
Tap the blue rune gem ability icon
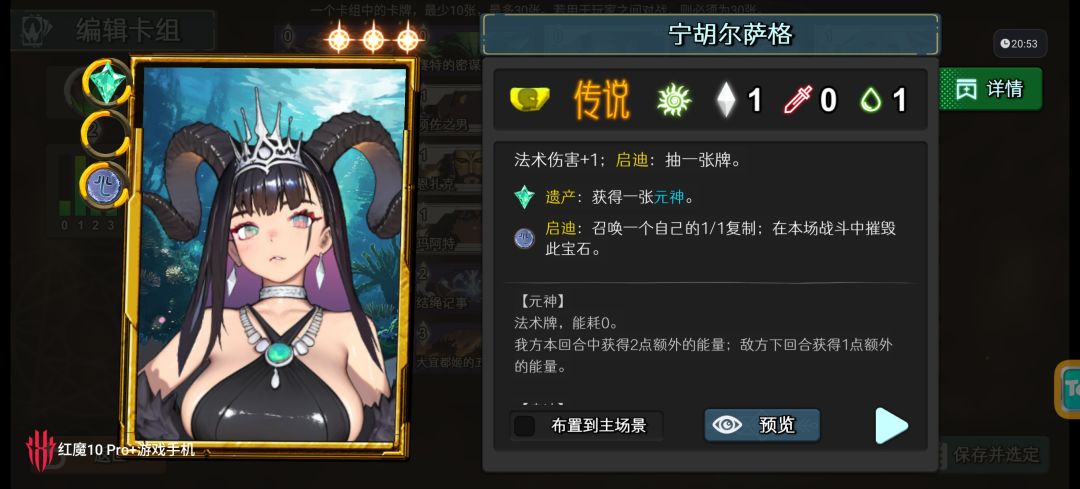tap(524, 239)
